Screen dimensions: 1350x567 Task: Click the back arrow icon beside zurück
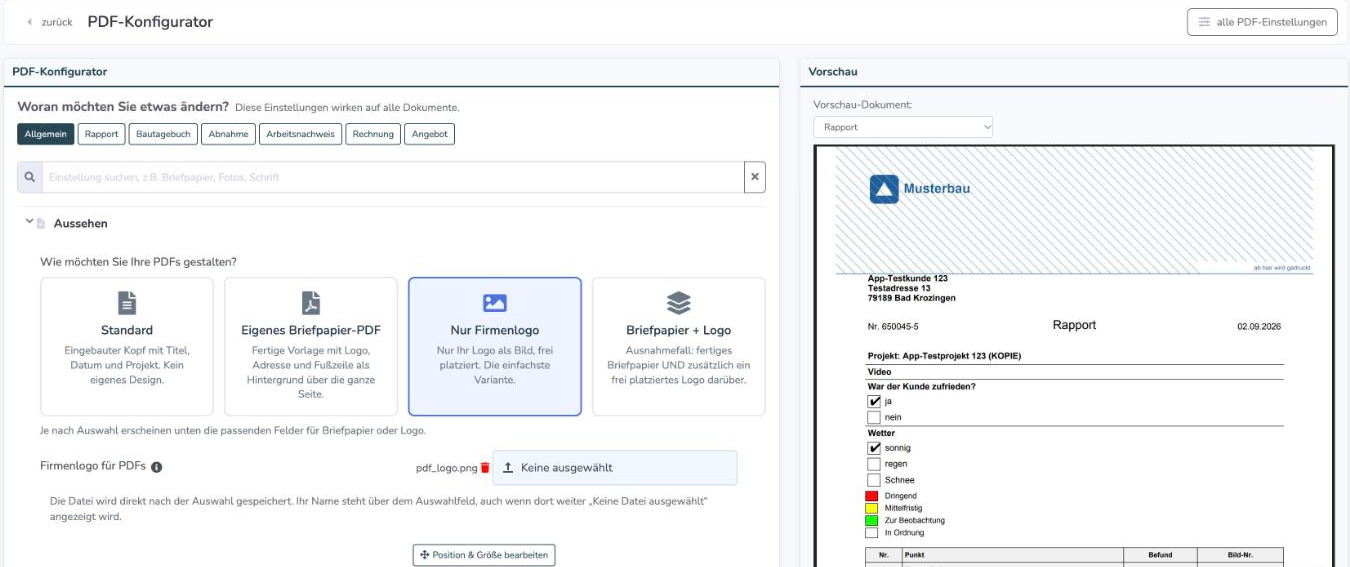(30, 22)
